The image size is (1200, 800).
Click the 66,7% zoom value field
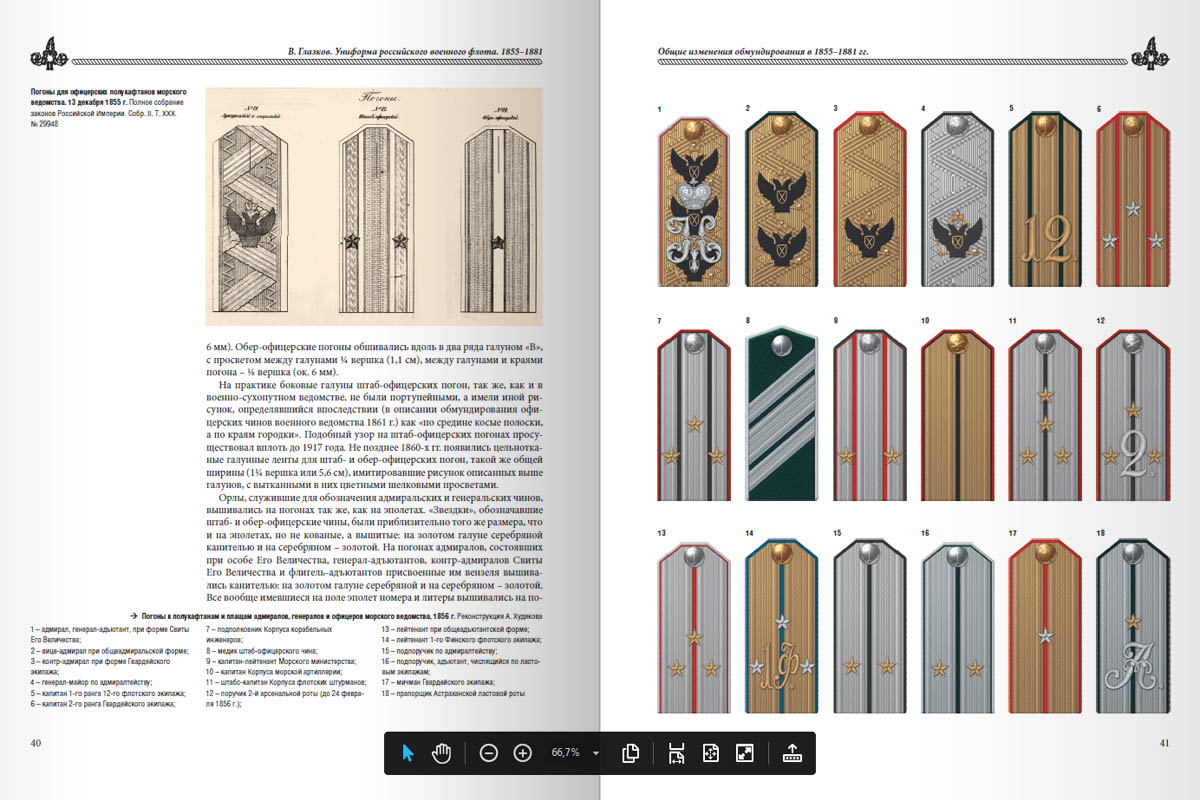pos(565,753)
